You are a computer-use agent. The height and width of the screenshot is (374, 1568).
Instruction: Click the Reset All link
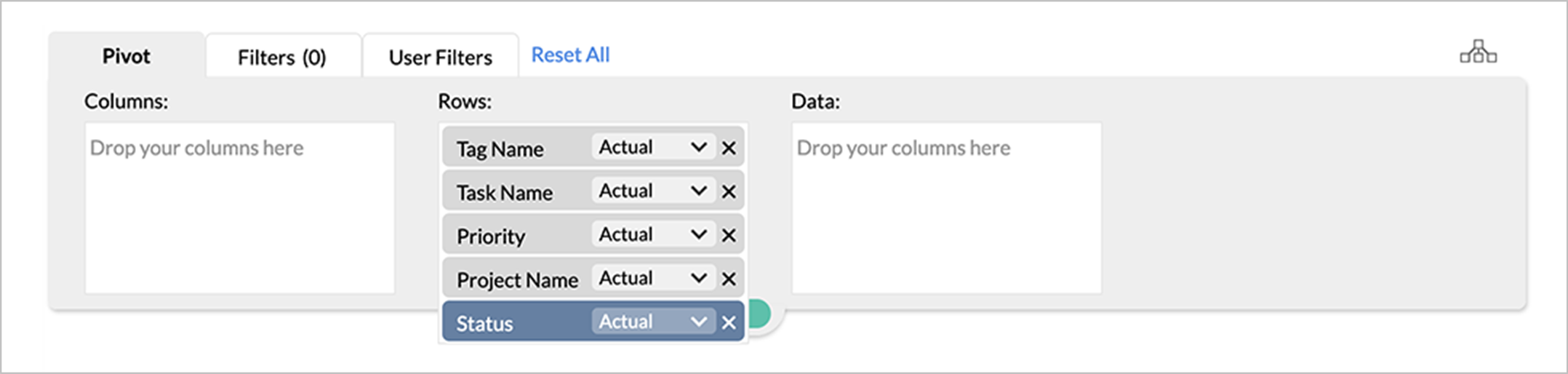tap(570, 55)
